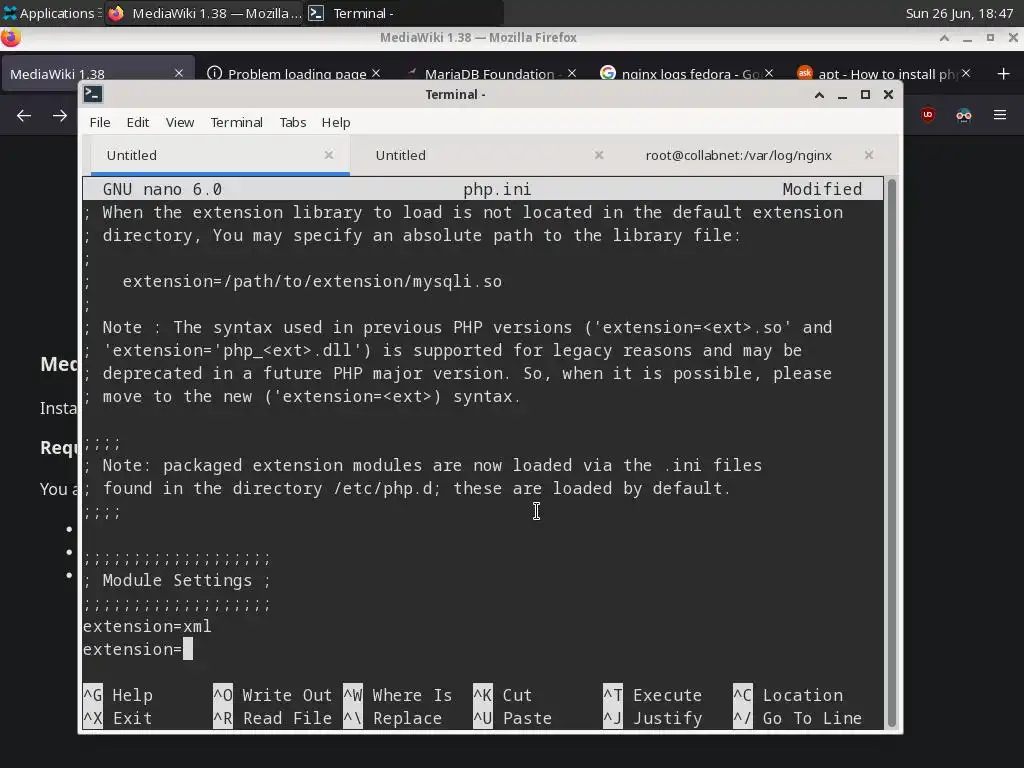Click the terminal vertical scrollbar
Image resolution: width=1024 pixels, height=768 pixels.
pyautogui.click(x=891, y=453)
